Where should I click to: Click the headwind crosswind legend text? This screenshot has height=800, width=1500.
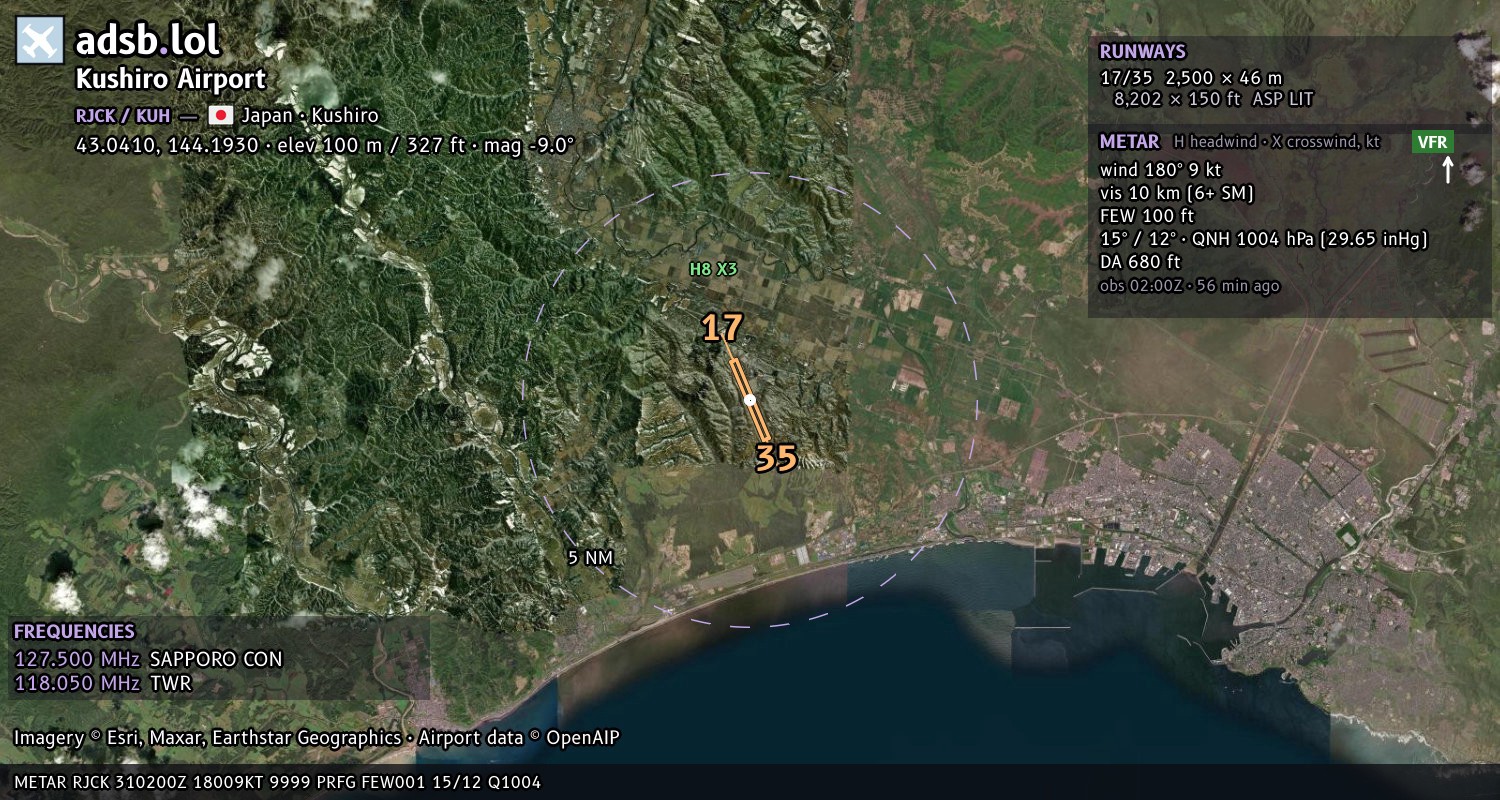pos(1276,142)
